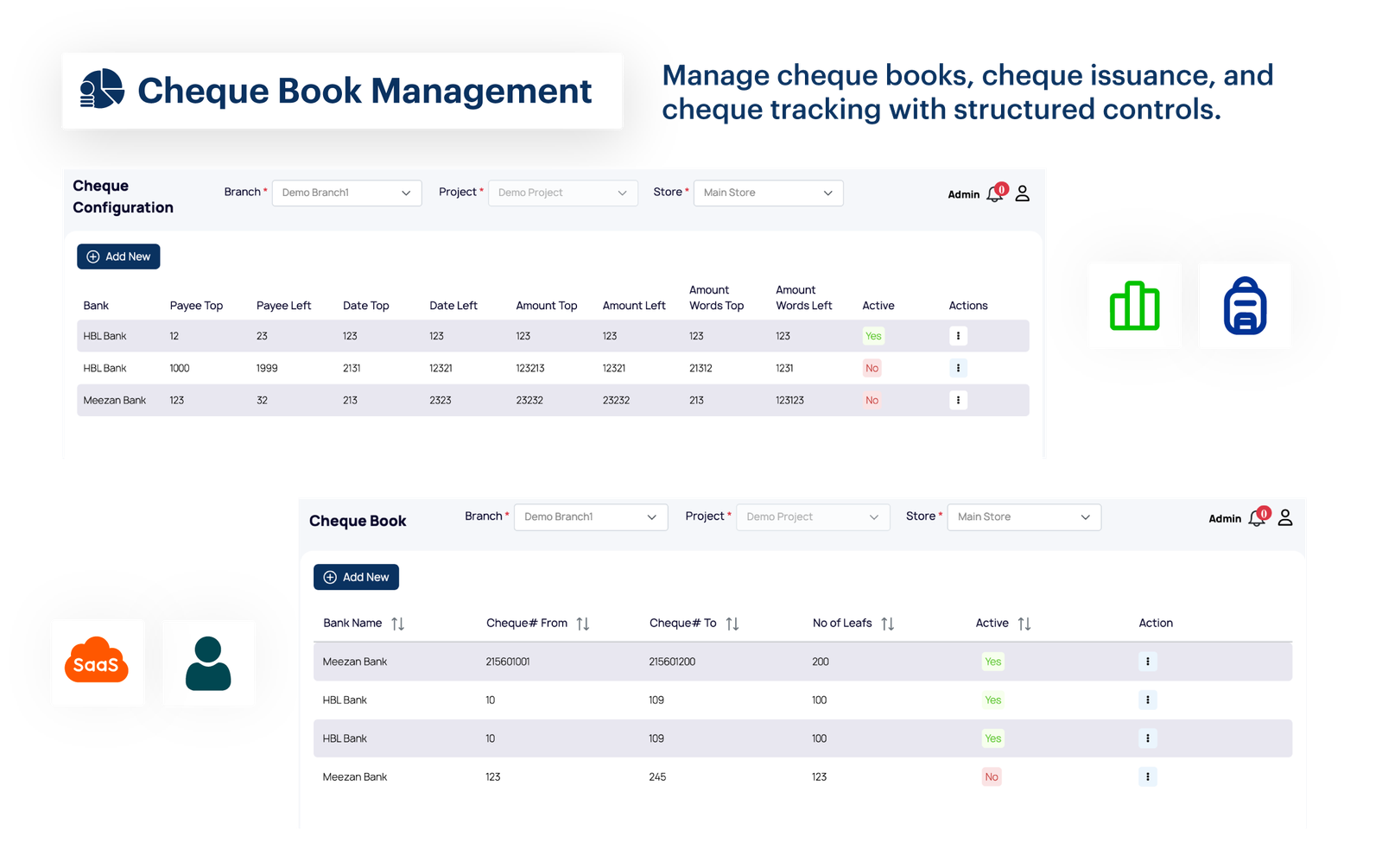Click the notification bell in Cheque Configuration
The height and width of the screenshot is (868, 1382).
point(995,193)
